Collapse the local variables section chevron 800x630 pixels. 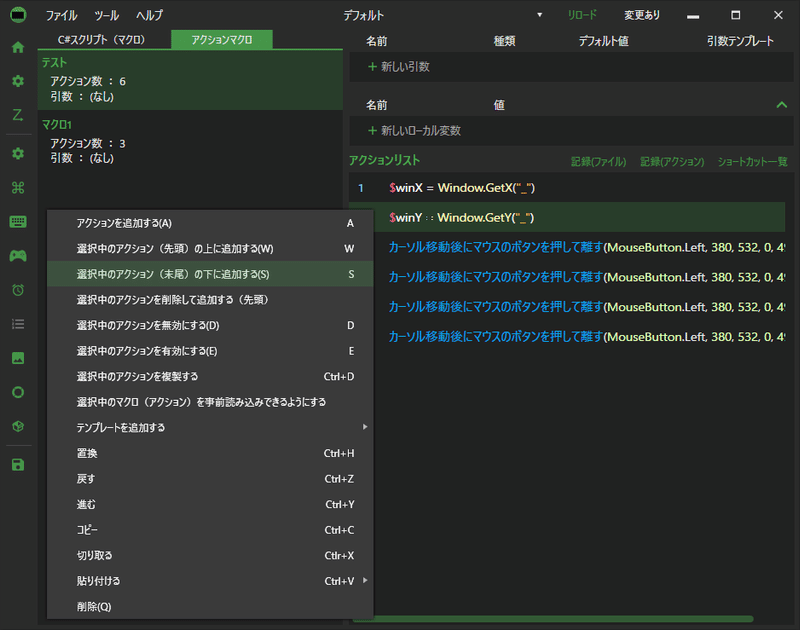tap(781, 105)
